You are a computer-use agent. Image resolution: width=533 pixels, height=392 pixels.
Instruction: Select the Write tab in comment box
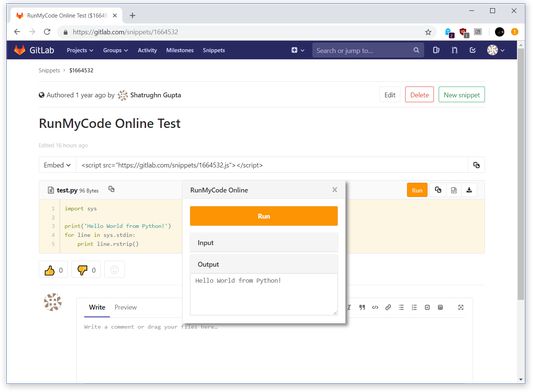click(97, 307)
